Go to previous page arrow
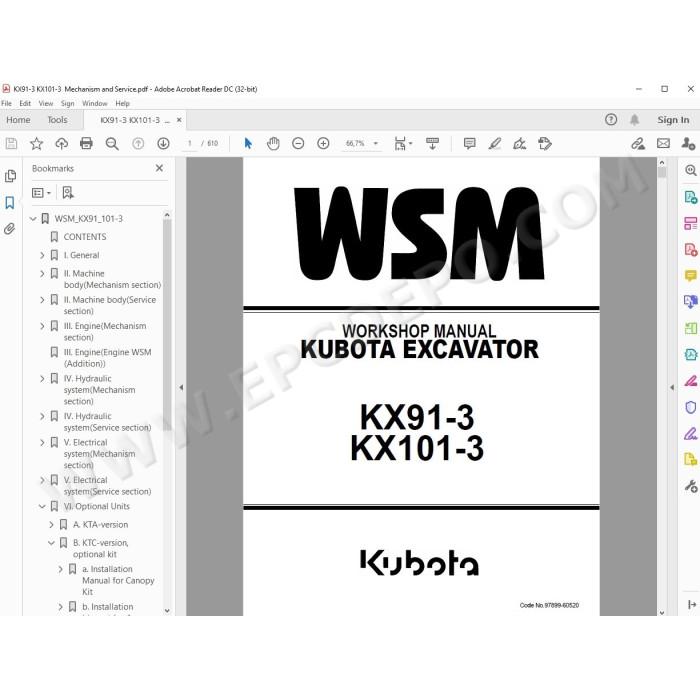Viewport: 700px width, 700px height. (x=138, y=143)
